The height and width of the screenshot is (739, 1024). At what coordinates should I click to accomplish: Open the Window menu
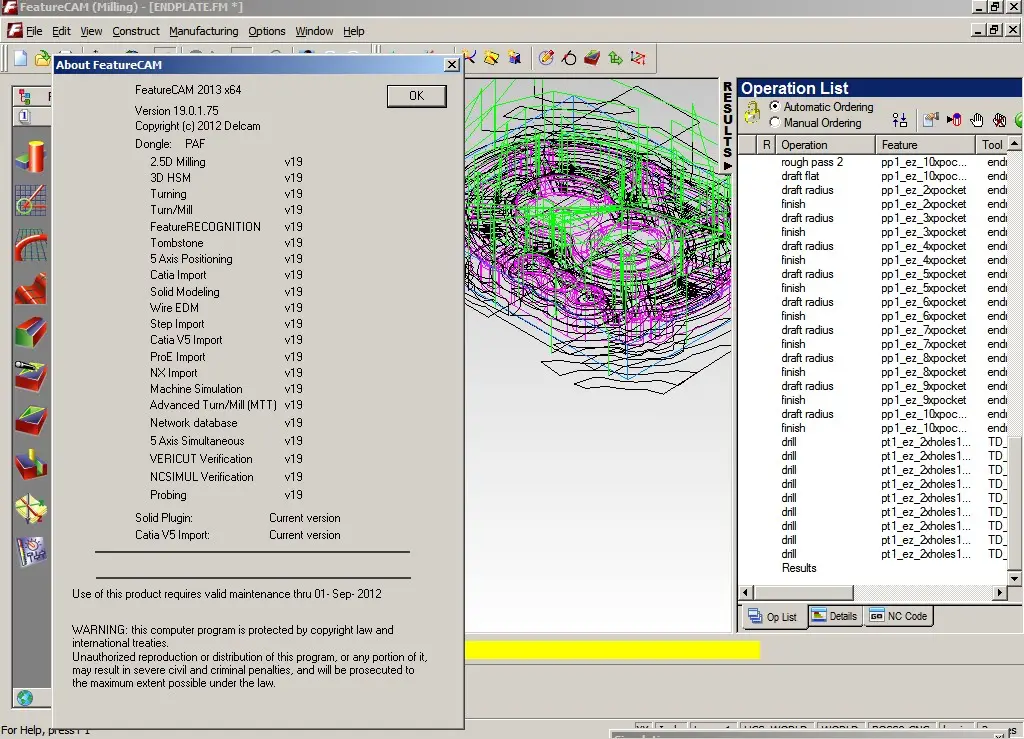tap(314, 31)
